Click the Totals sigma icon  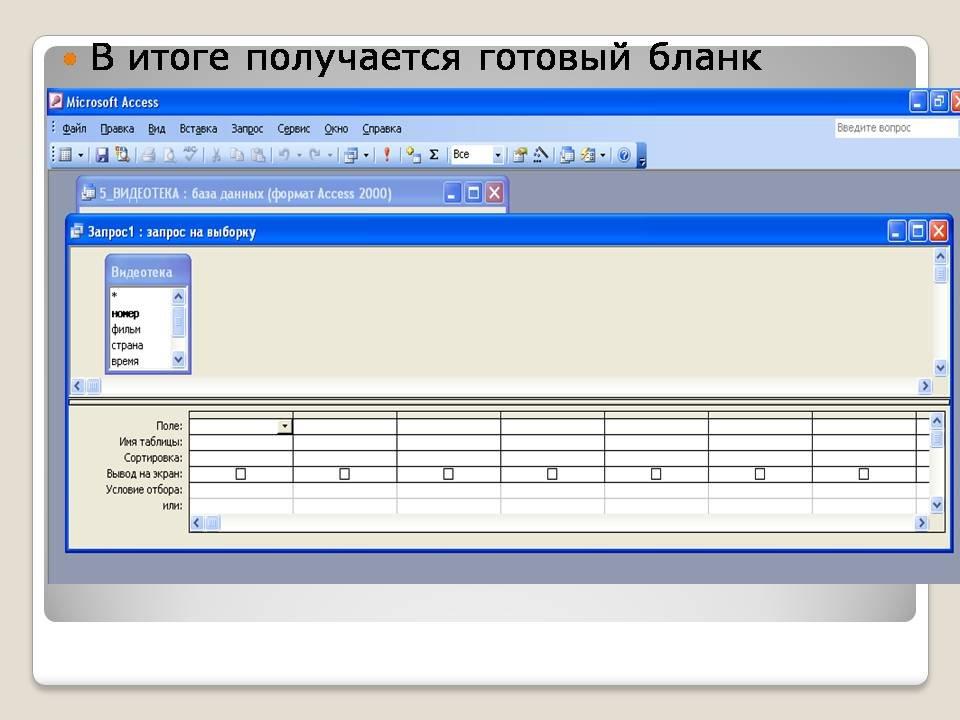(434, 155)
